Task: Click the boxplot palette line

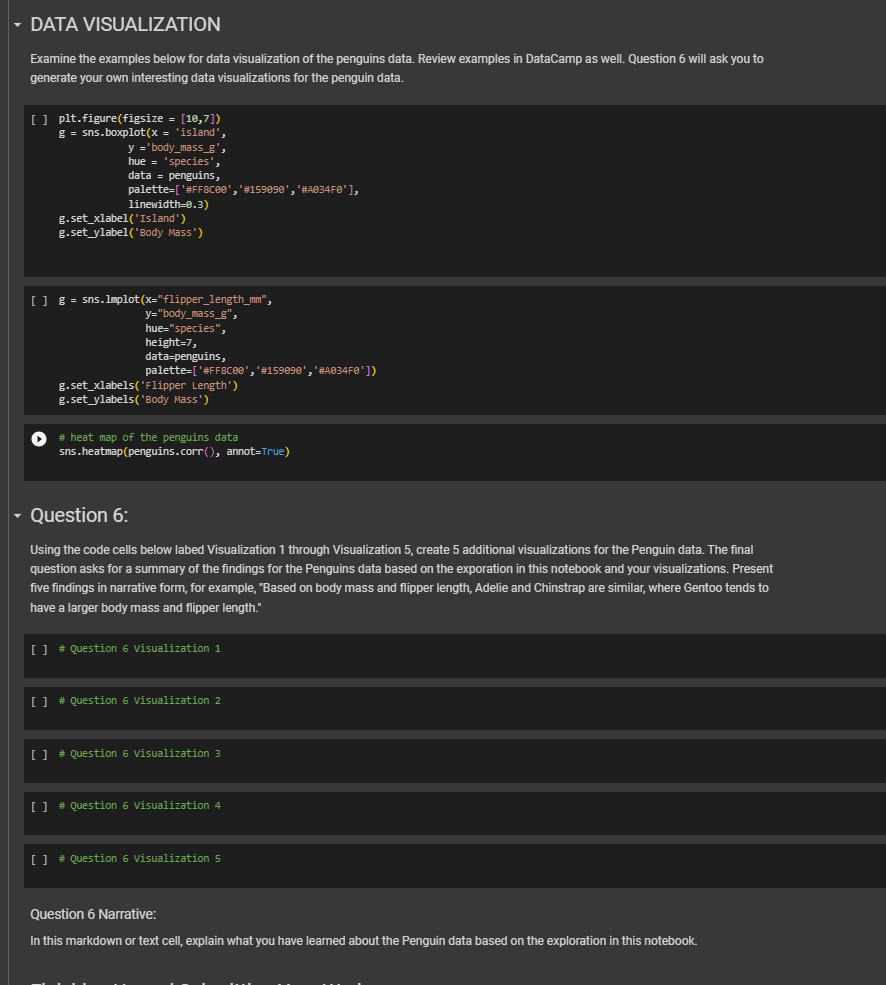Action: click(x=243, y=190)
